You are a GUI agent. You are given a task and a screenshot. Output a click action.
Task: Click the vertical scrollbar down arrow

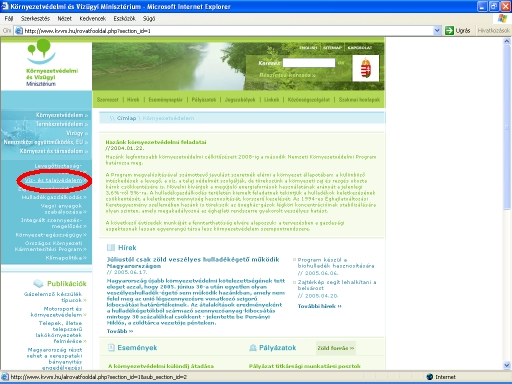coord(507,365)
